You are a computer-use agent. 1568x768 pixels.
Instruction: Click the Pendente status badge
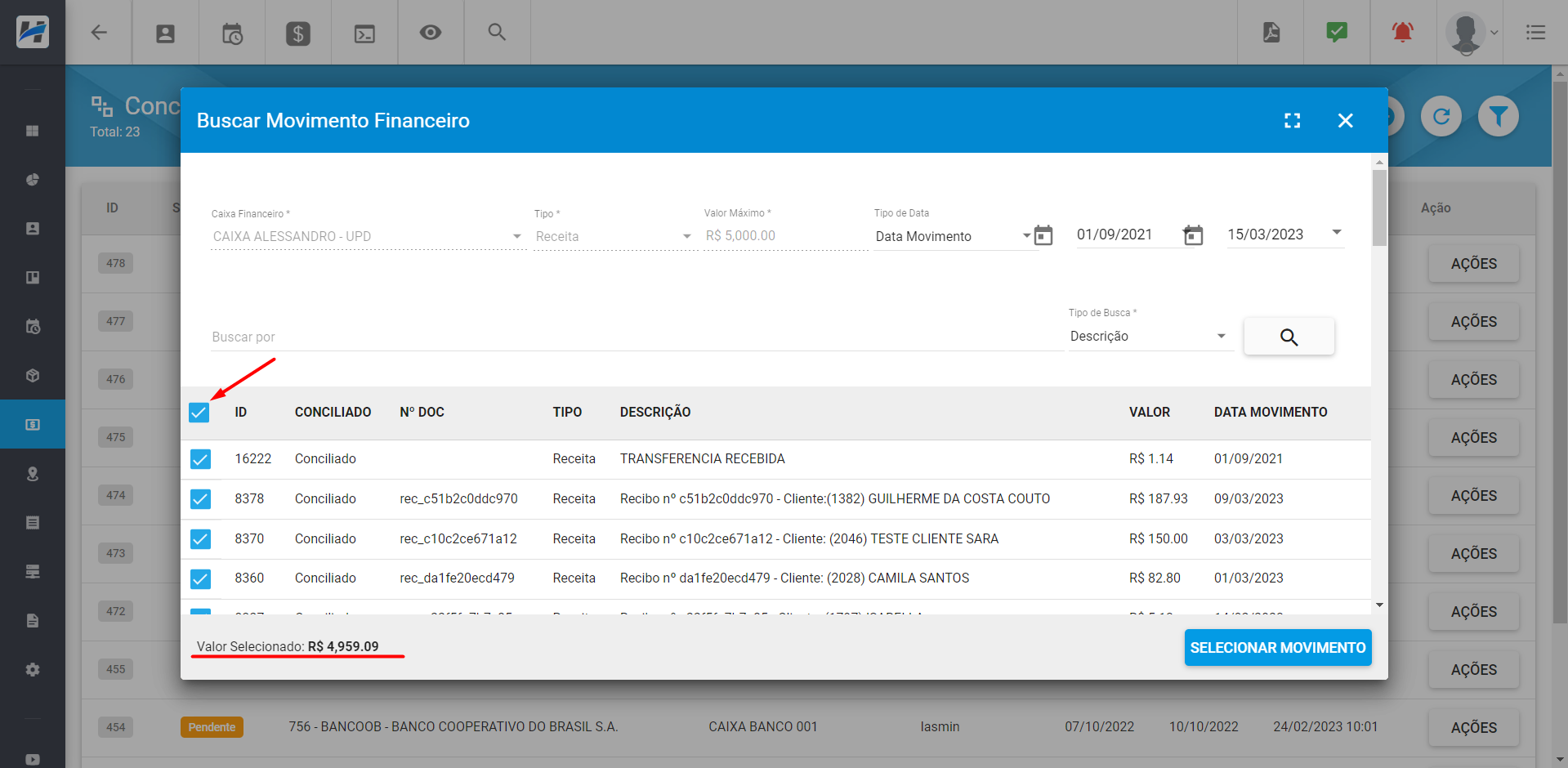coord(212,727)
